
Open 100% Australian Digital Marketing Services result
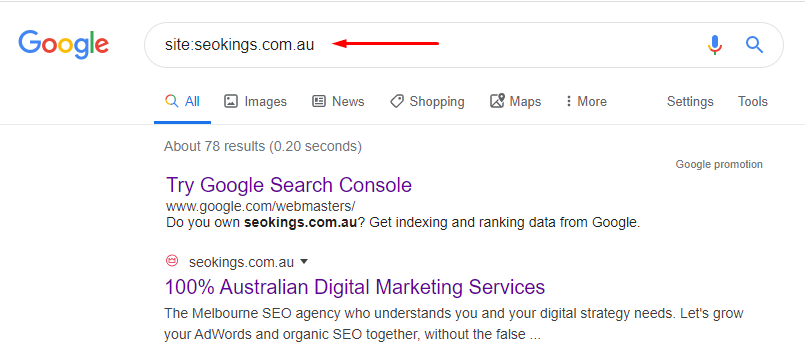(x=355, y=287)
